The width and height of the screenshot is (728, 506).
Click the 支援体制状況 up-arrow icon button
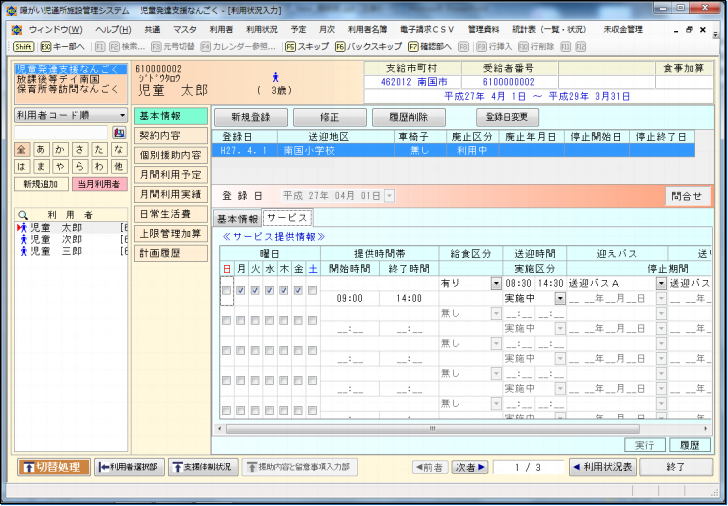tap(204, 467)
